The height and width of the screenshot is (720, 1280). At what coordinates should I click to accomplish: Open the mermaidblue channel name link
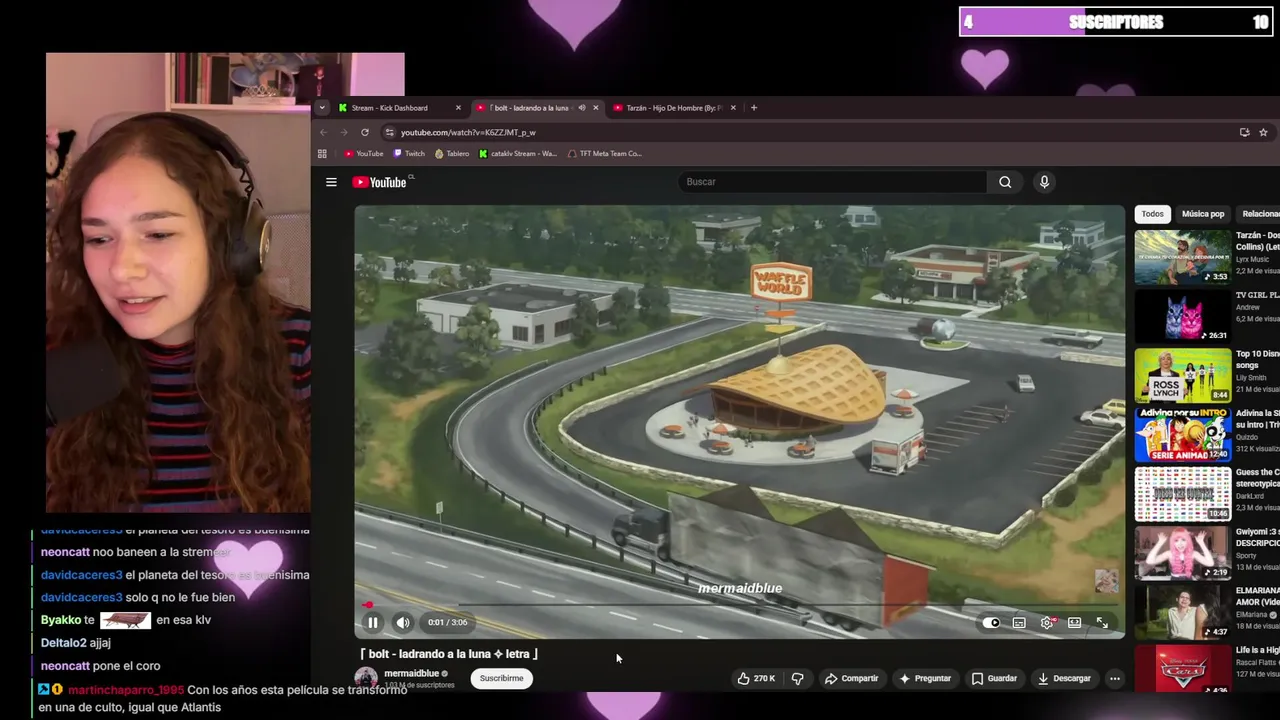pyautogui.click(x=411, y=673)
